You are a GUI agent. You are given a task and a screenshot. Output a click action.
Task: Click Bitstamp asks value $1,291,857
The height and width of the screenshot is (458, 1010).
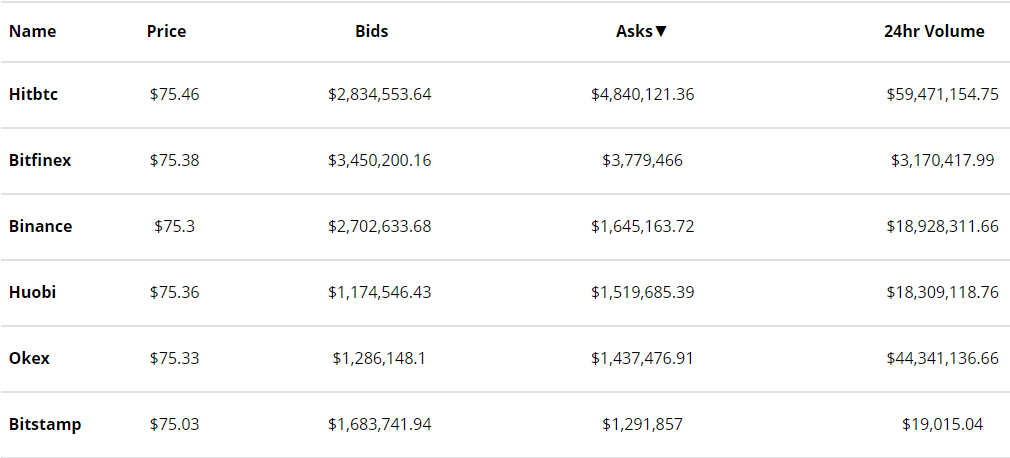[643, 424]
